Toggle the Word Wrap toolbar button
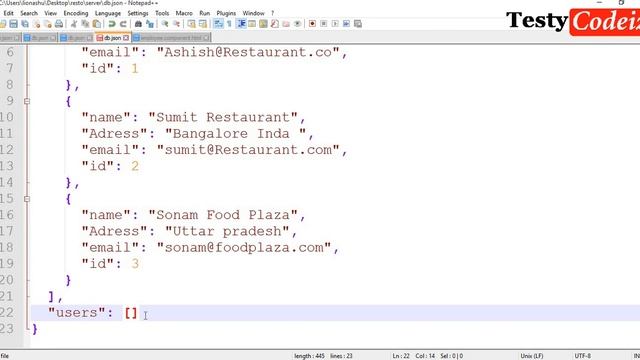Image resolution: width=640 pixels, height=360 pixels. (218, 24)
